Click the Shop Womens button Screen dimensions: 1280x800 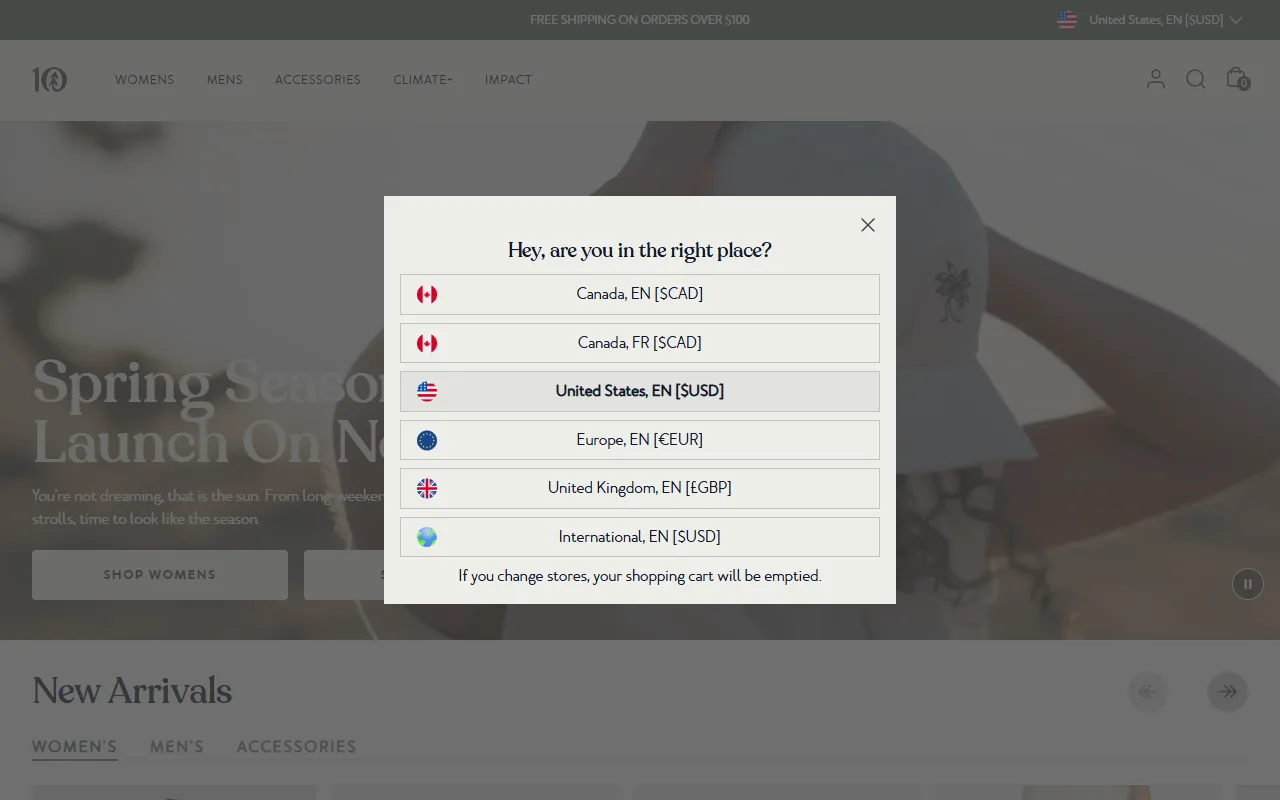(160, 575)
